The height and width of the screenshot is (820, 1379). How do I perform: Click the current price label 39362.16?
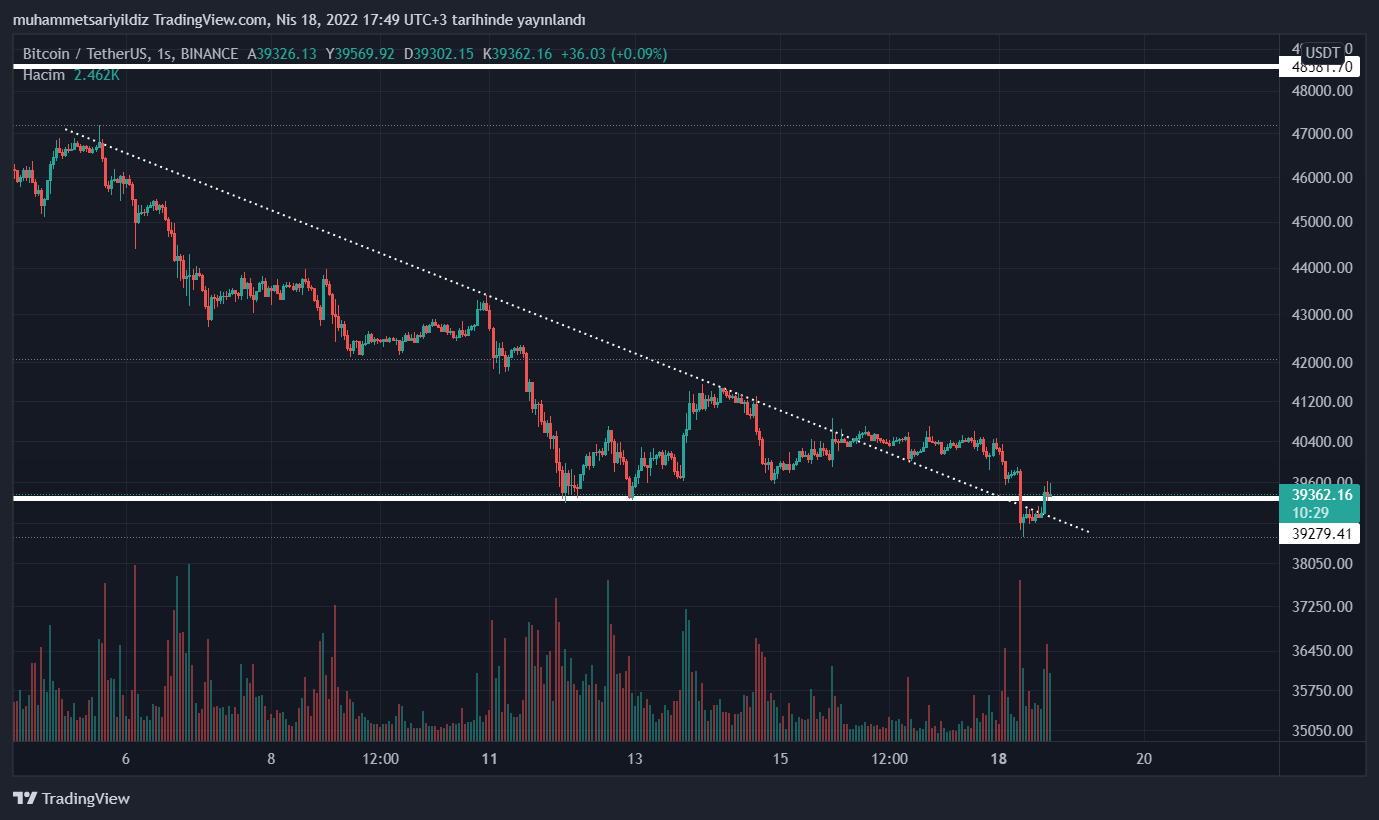click(x=1322, y=494)
